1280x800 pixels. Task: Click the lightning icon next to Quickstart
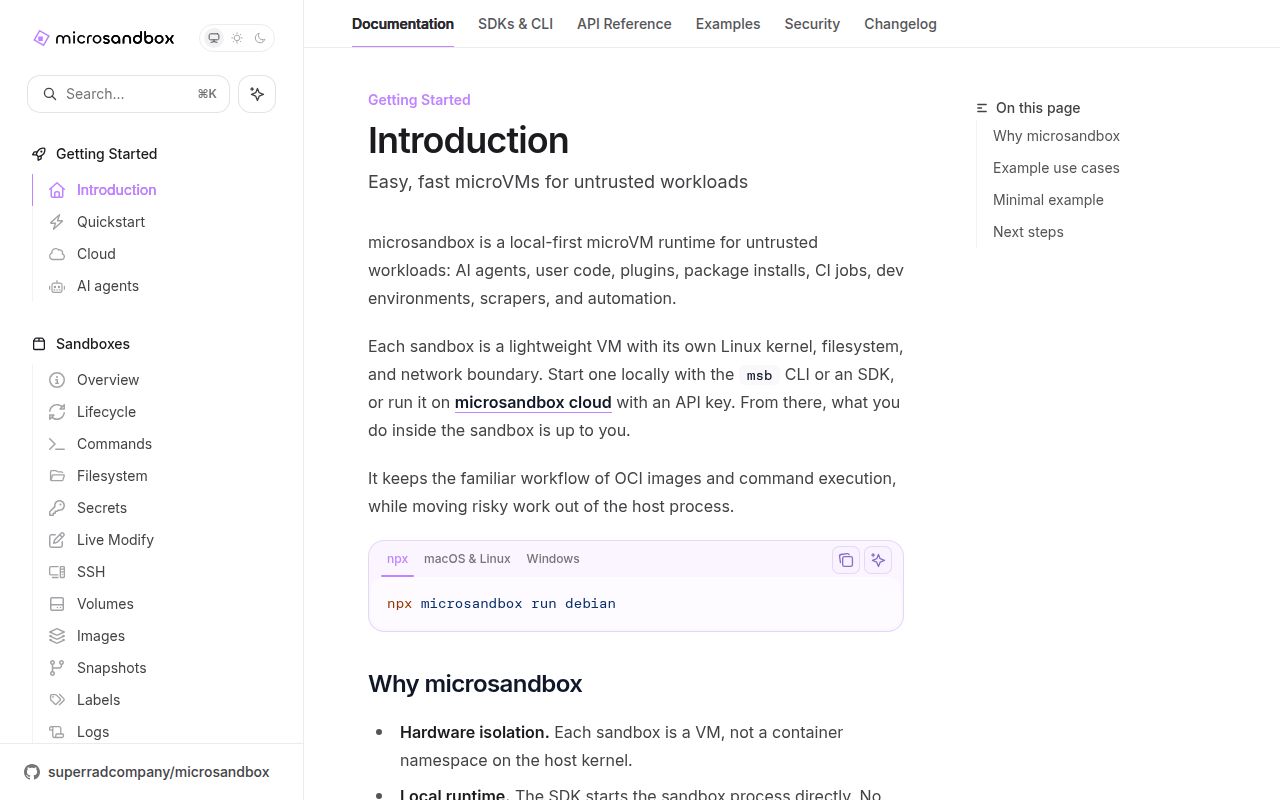pos(57,222)
